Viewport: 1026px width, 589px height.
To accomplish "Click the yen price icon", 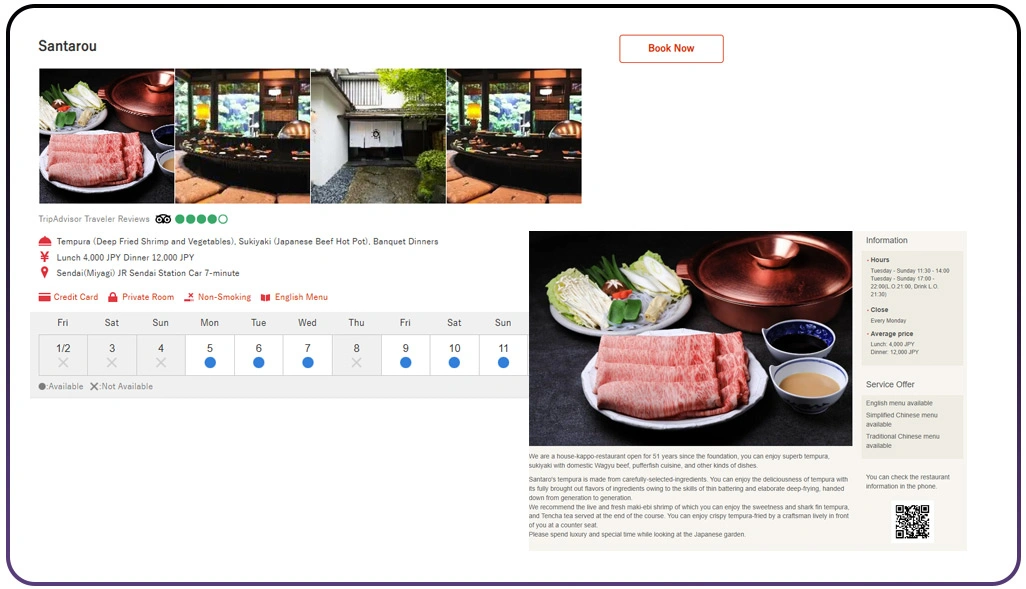I will click(x=44, y=257).
